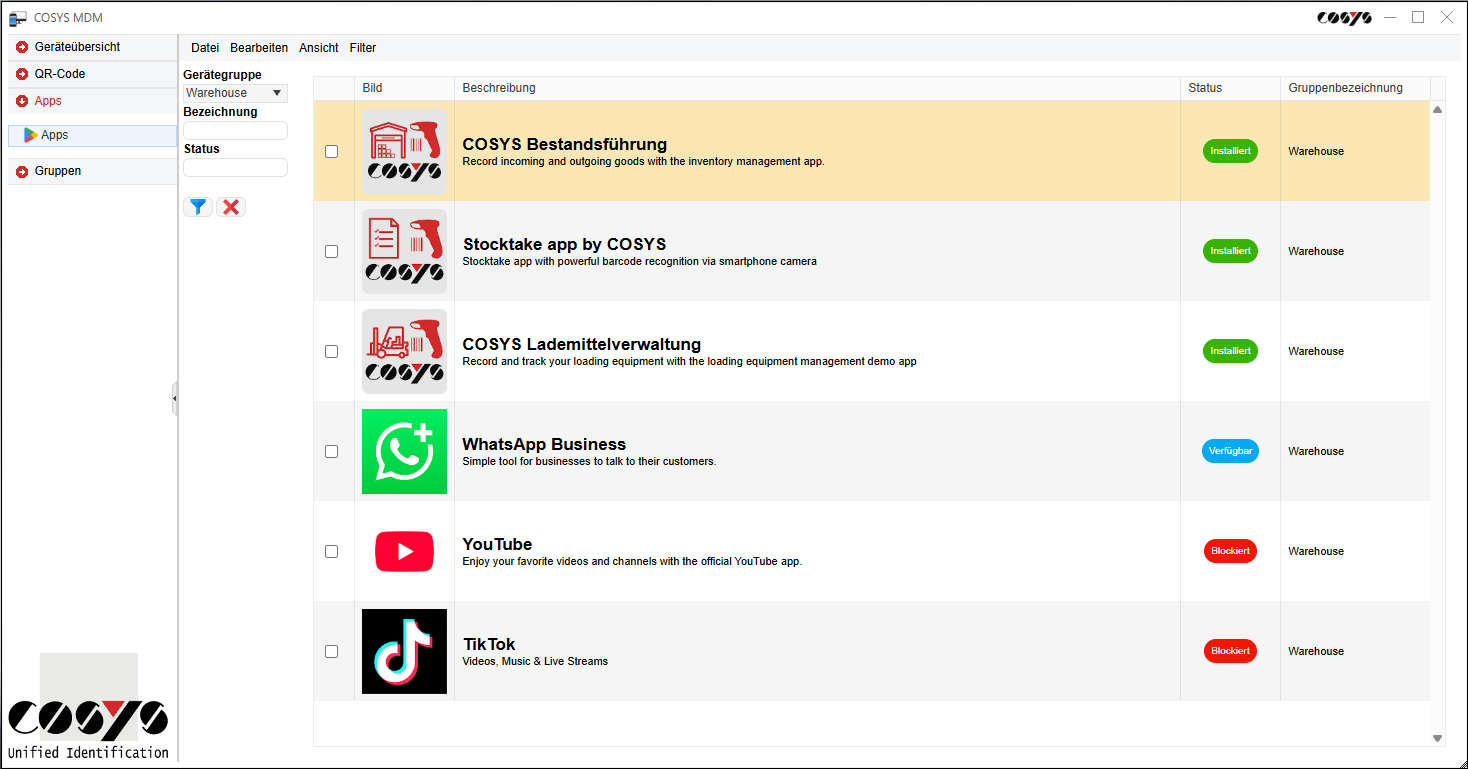Click the COSYS MDM title bar app icon

pyautogui.click(x=18, y=18)
